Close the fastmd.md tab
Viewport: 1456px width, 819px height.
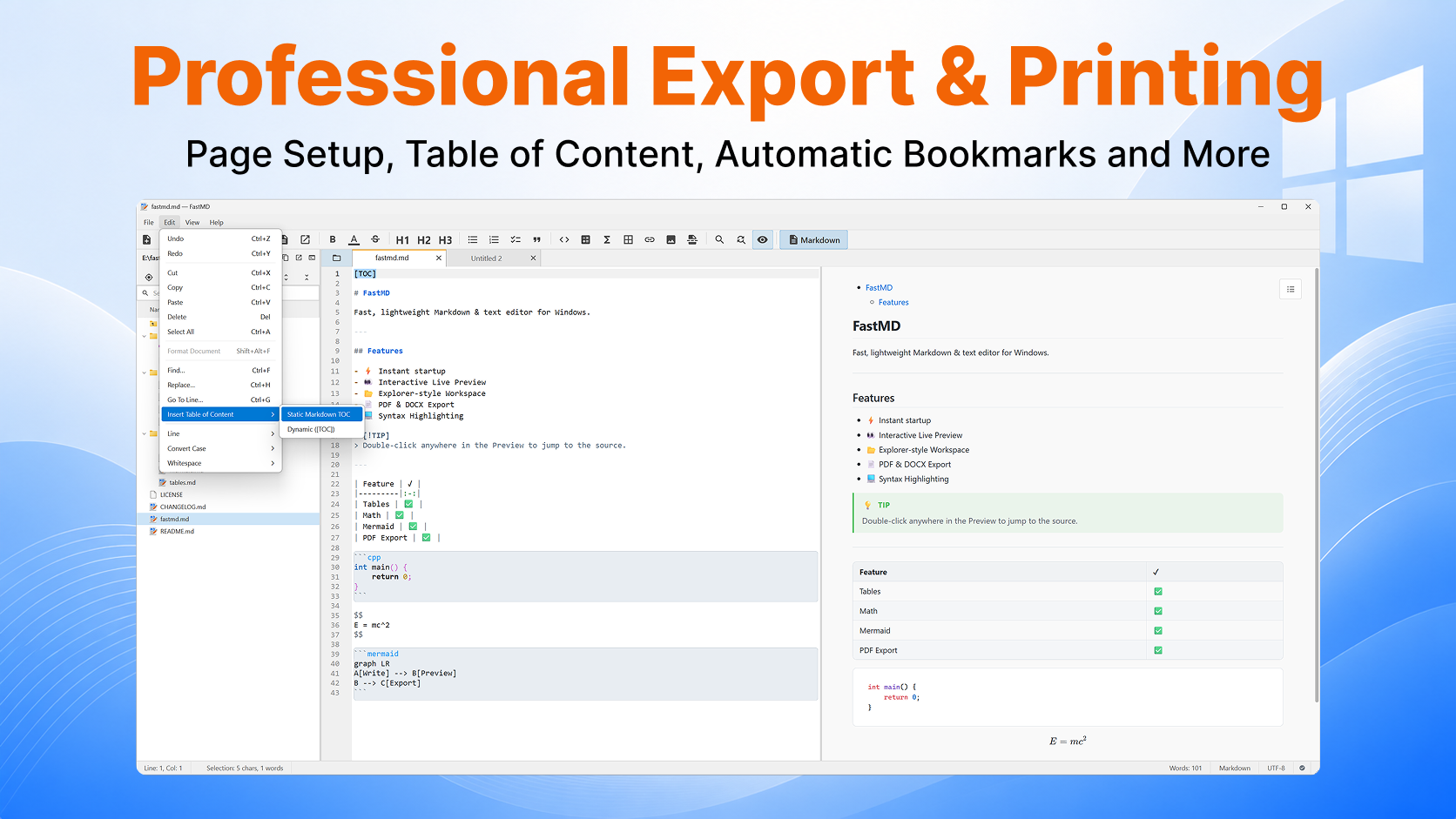[x=438, y=258]
